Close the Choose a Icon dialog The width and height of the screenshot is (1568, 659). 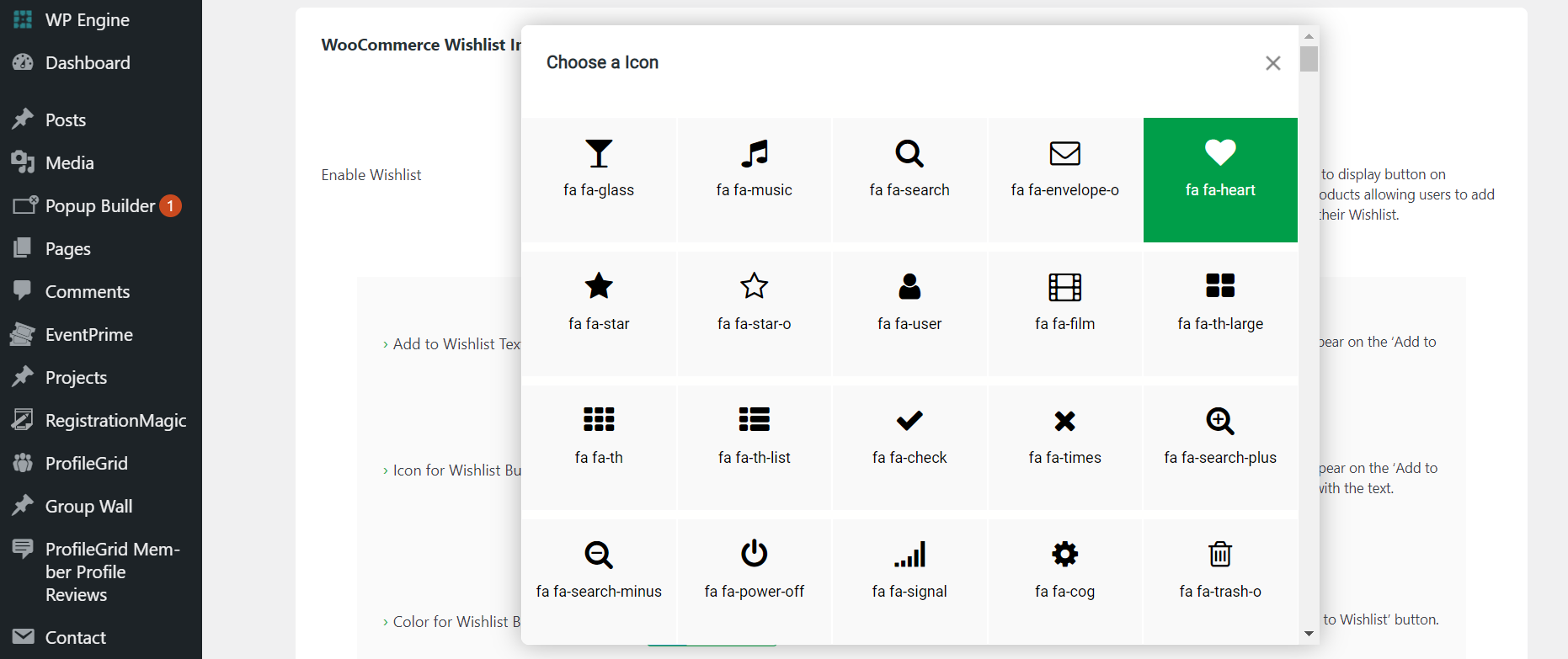point(1272,63)
